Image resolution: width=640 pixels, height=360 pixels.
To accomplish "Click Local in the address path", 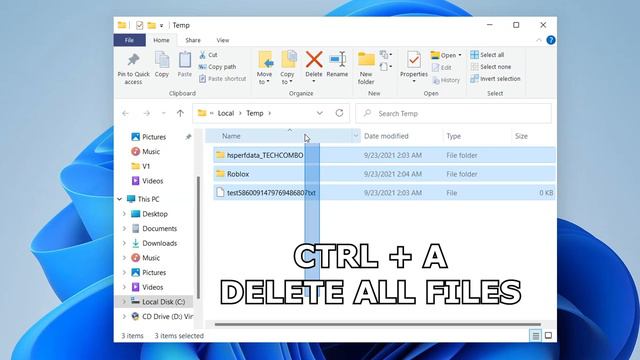I will pyautogui.click(x=226, y=113).
